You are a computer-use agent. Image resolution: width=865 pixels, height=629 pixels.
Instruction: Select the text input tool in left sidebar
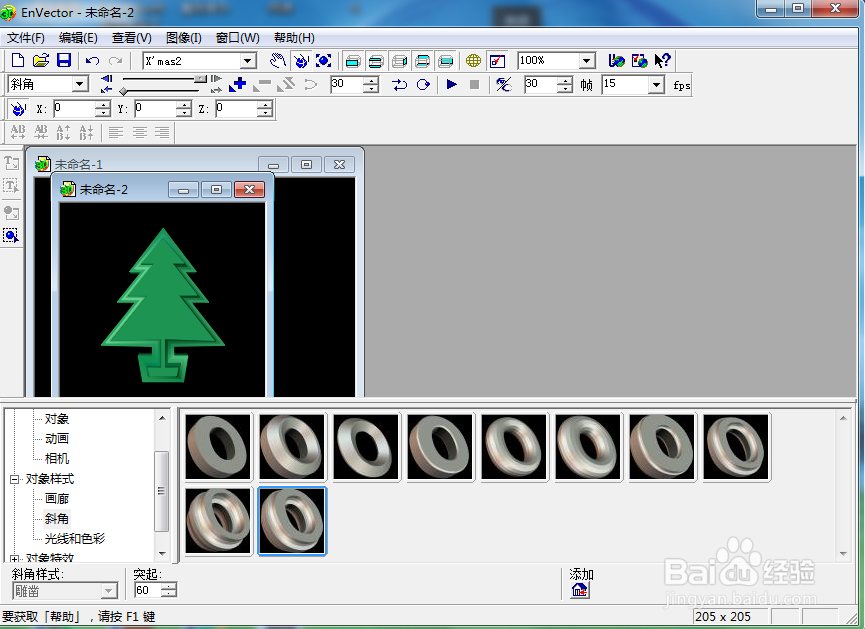[x=12, y=163]
